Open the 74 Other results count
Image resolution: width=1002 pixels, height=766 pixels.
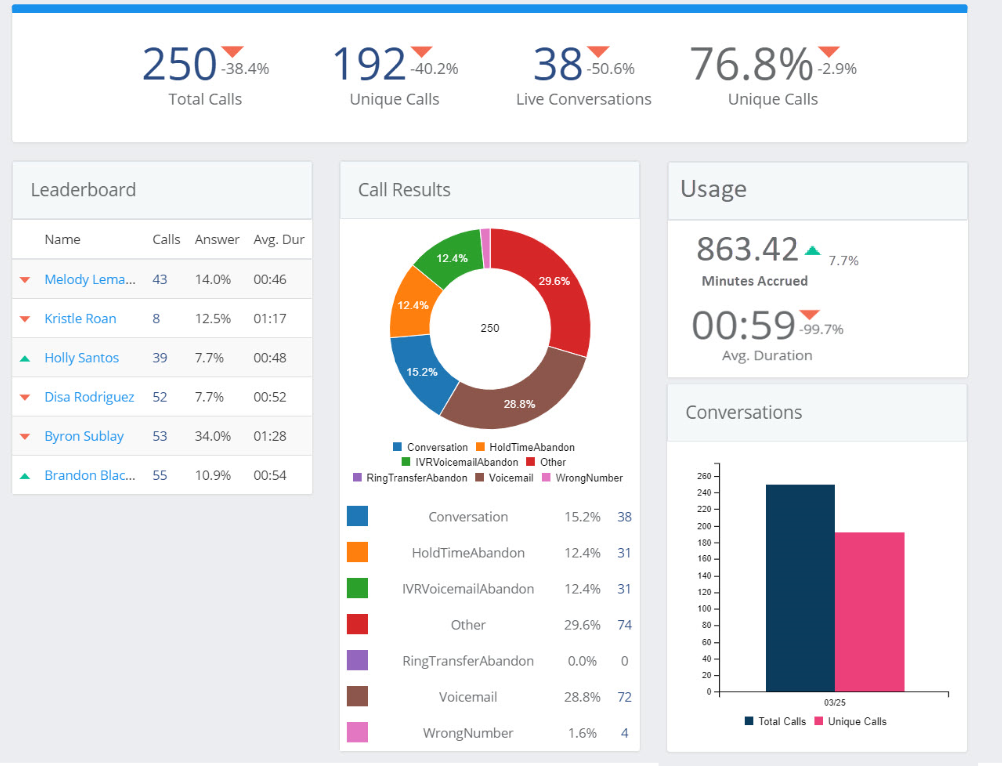624,625
